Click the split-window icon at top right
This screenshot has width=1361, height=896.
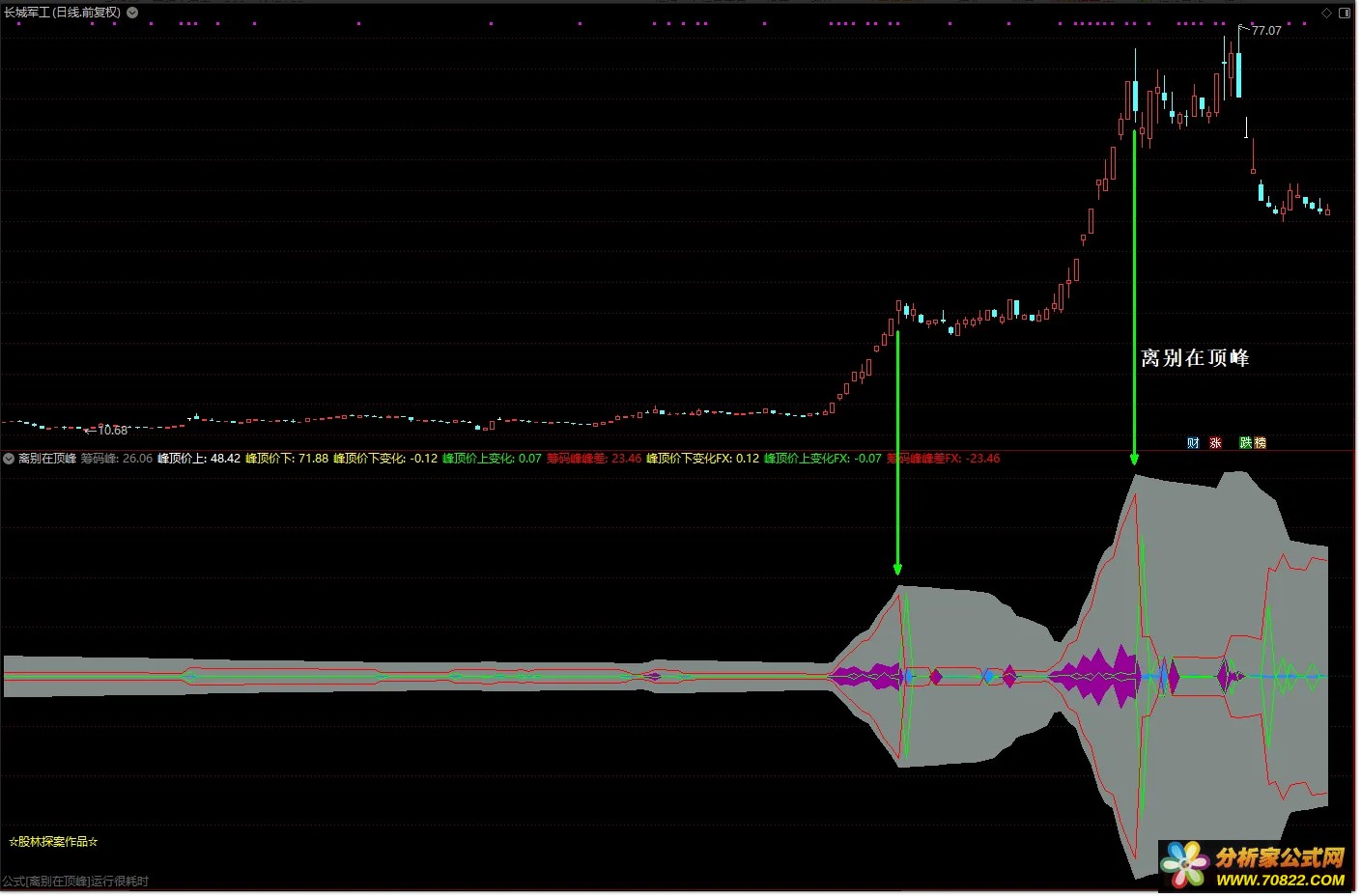point(1345,13)
